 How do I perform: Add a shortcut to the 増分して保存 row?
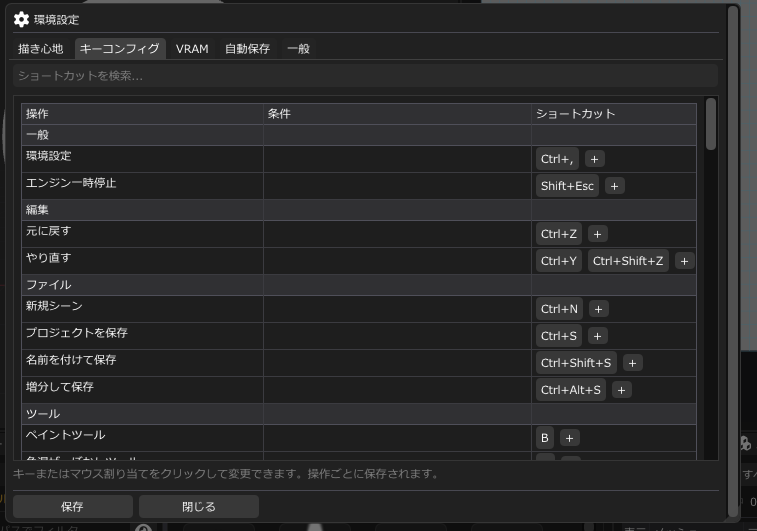621,390
